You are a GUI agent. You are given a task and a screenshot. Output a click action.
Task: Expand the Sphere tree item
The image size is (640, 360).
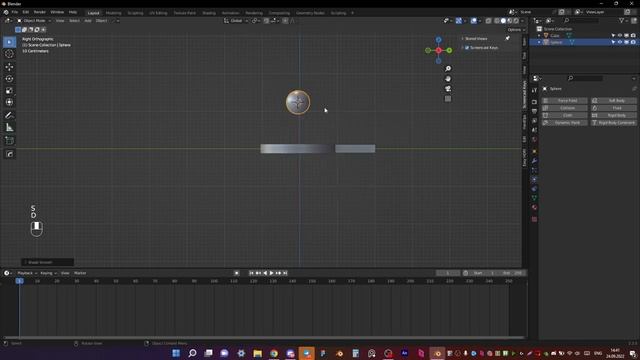[539, 42]
